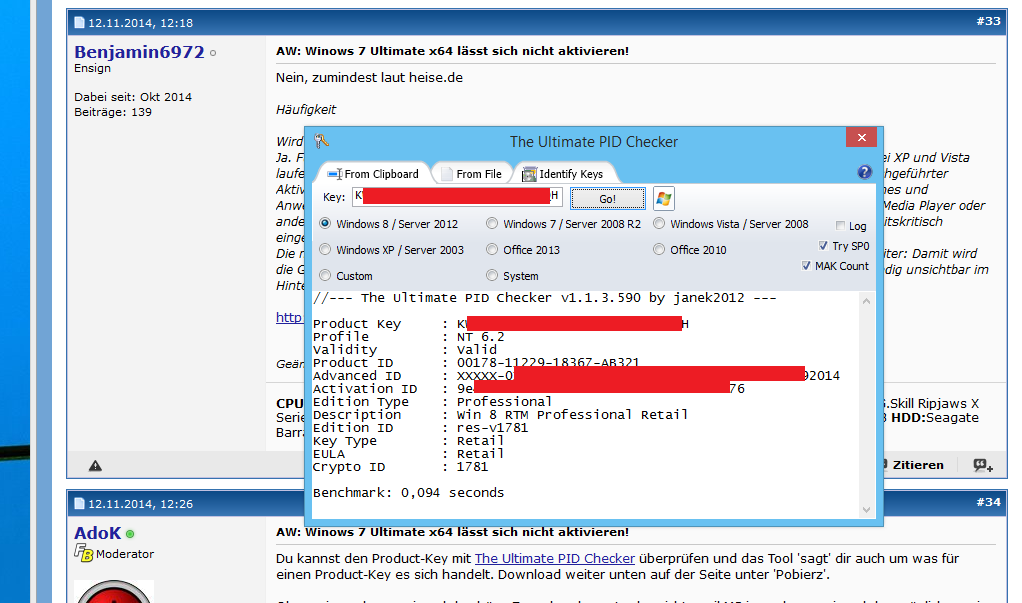Click the Profile value NT 6.2
1022x603 pixels.
tap(480, 336)
